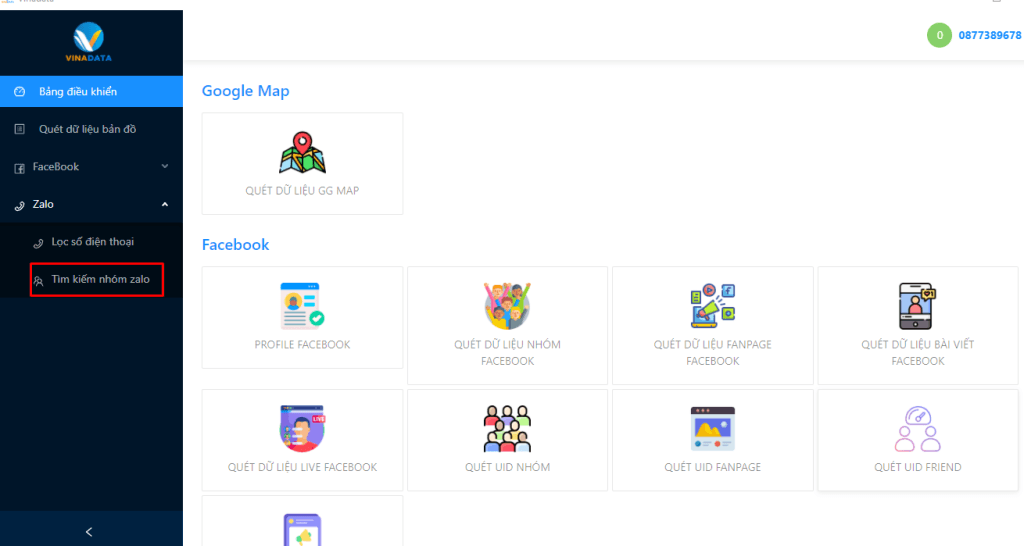This screenshot has width=1024, height=546.
Task: Collapse the sidebar with the bottom arrow
Action: pos(89,532)
